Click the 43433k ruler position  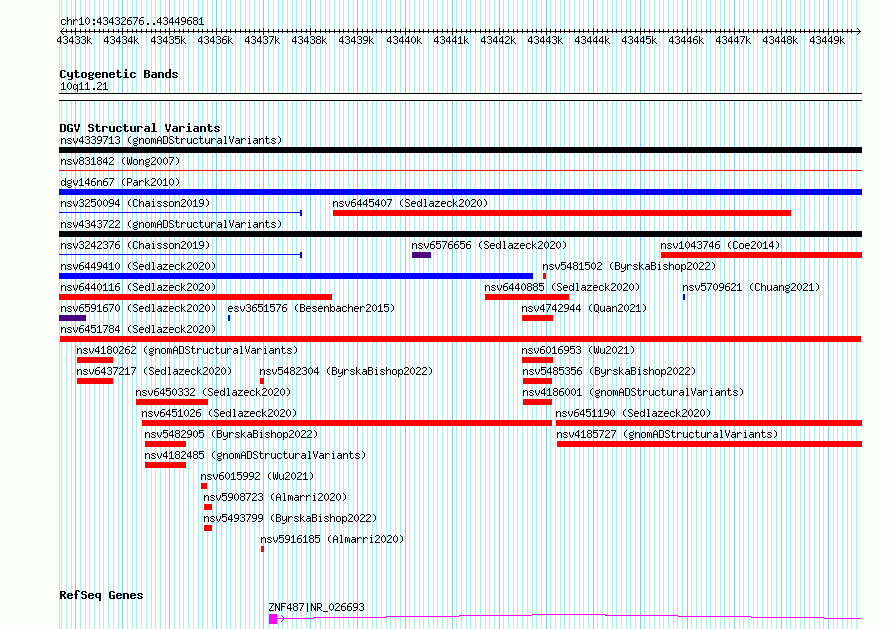74,40
